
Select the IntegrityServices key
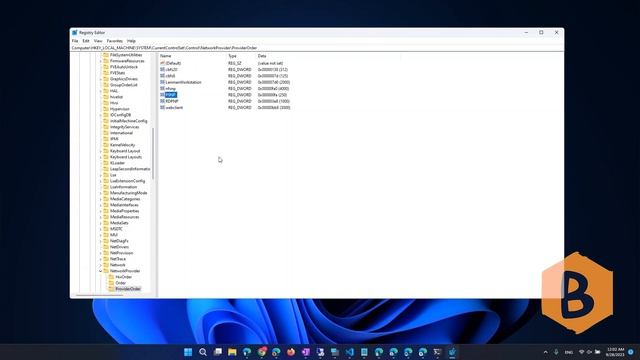coord(124,127)
